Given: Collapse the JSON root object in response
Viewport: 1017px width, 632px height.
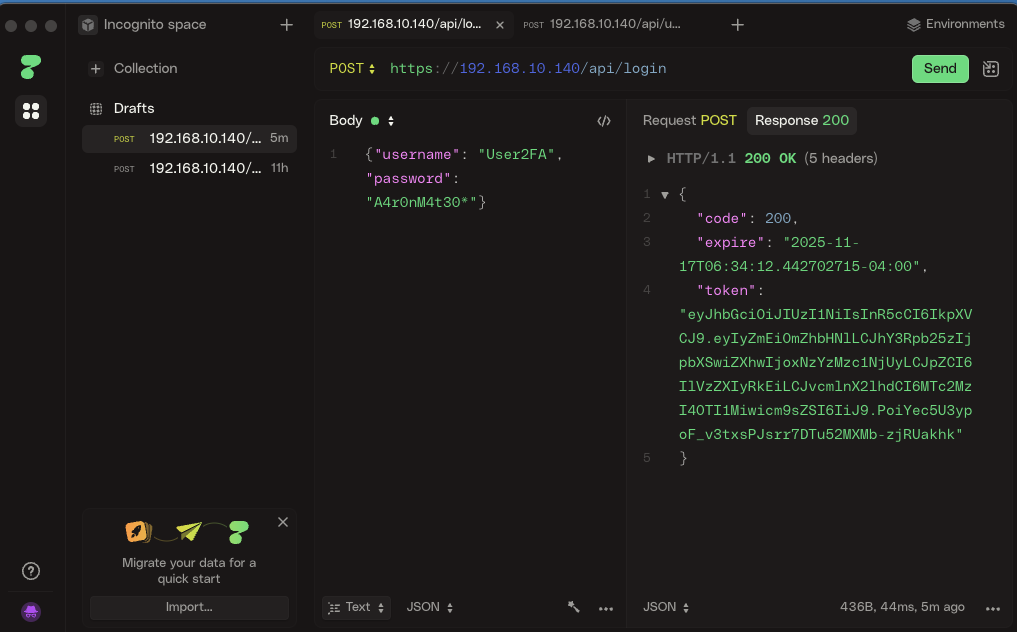Looking at the screenshot, I should [665, 195].
